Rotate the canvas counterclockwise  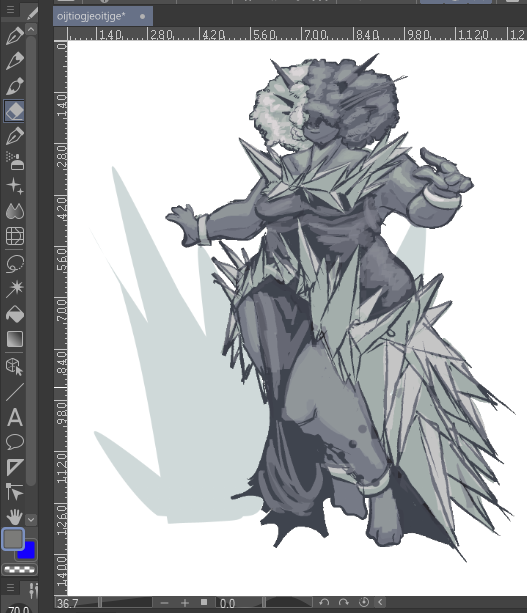(x=323, y=602)
